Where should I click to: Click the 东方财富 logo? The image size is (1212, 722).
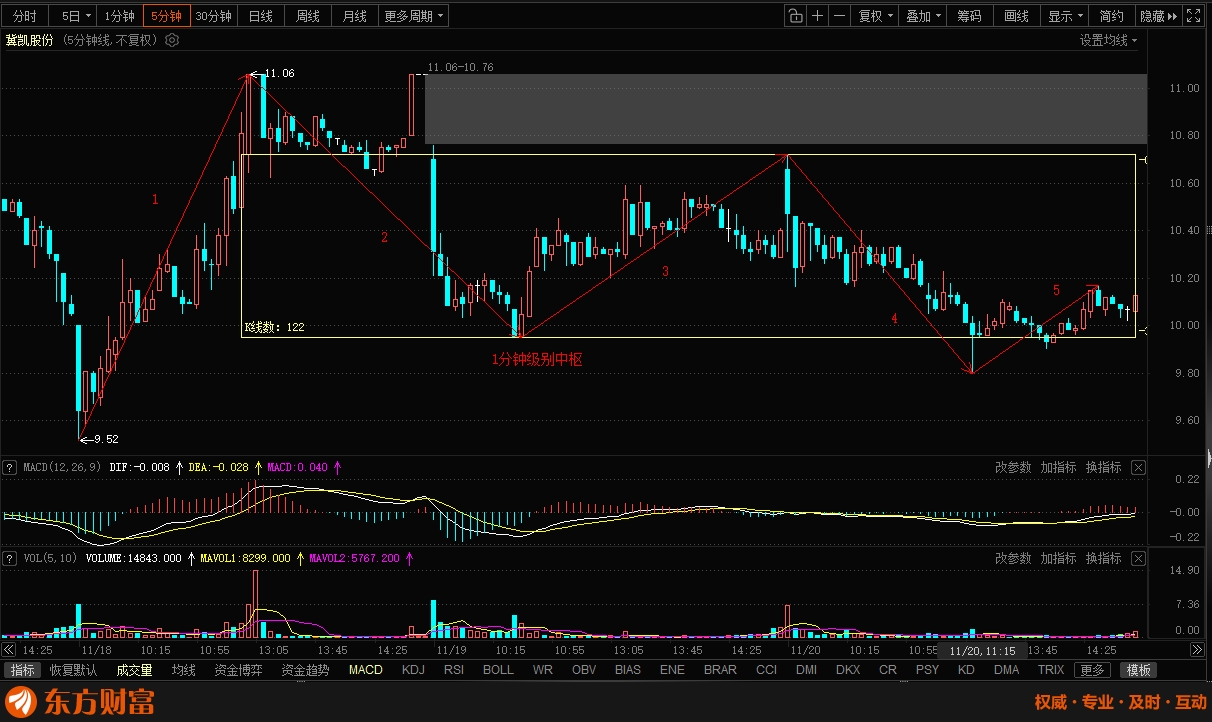(x=81, y=701)
